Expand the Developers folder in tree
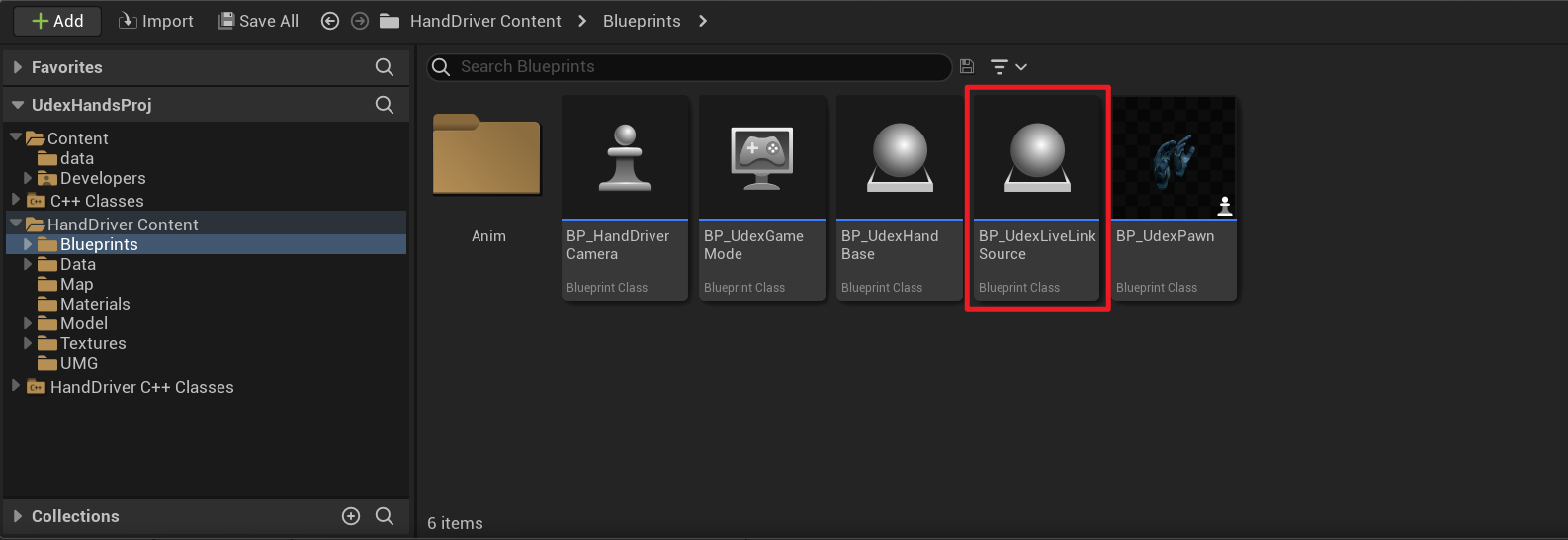This screenshot has height=540, width=1568. click(28, 178)
